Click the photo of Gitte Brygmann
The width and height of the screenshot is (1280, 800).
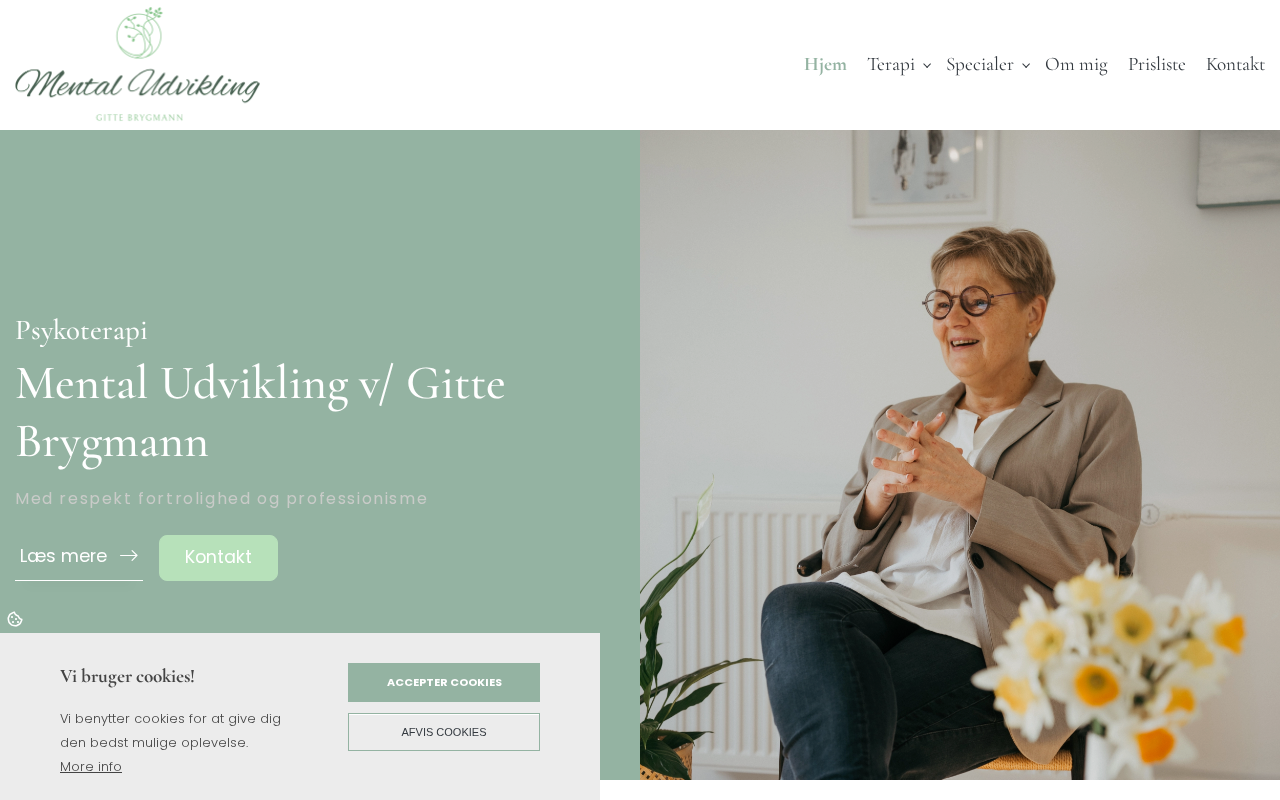pos(960,455)
